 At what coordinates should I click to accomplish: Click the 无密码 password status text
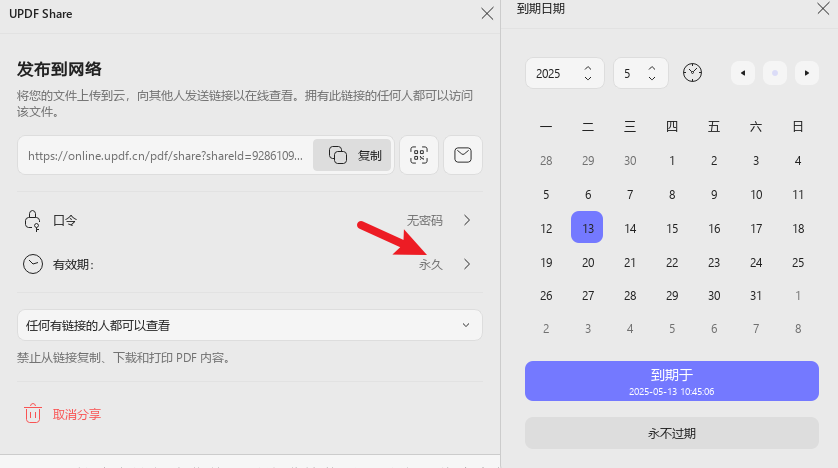click(424, 220)
